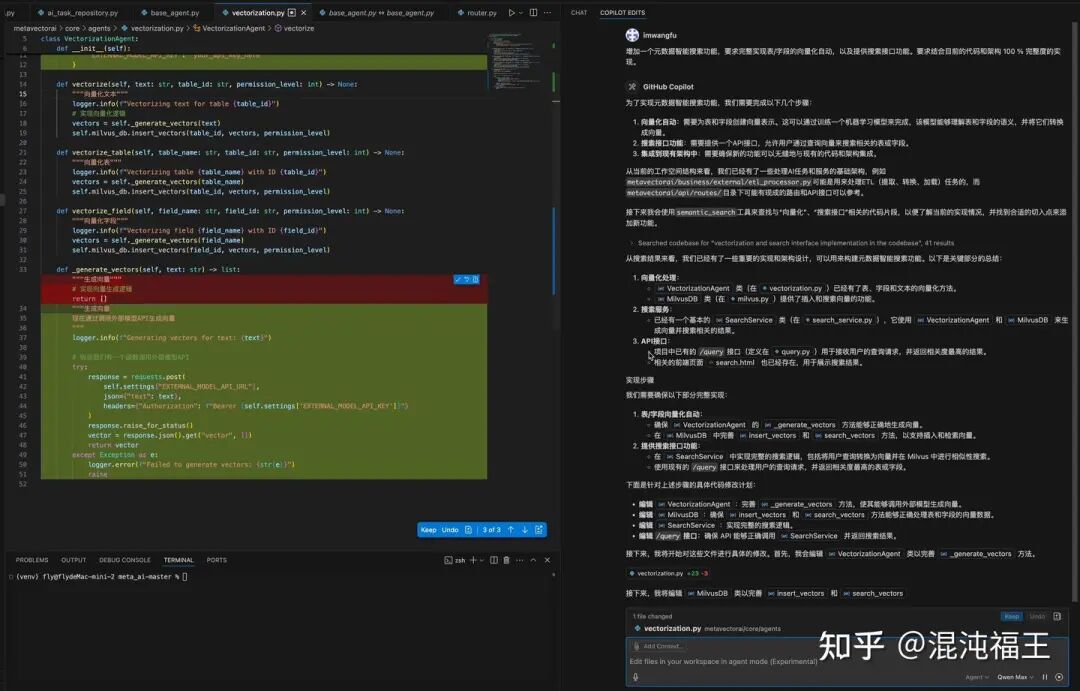Screen dimensions: 1080x691
Task: Open vectorization.py in changed files list
Action: (x=672, y=628)
